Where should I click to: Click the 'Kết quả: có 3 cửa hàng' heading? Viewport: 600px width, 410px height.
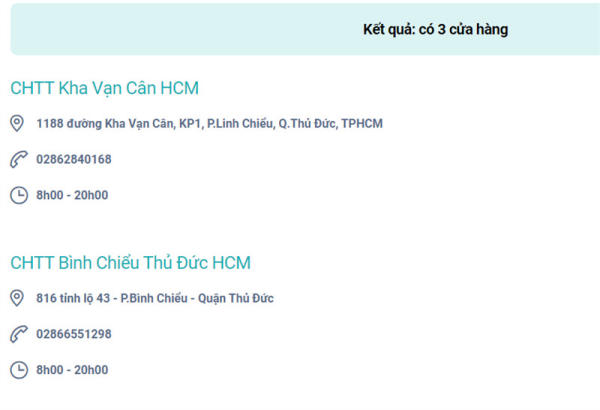[x=435, y=29]
